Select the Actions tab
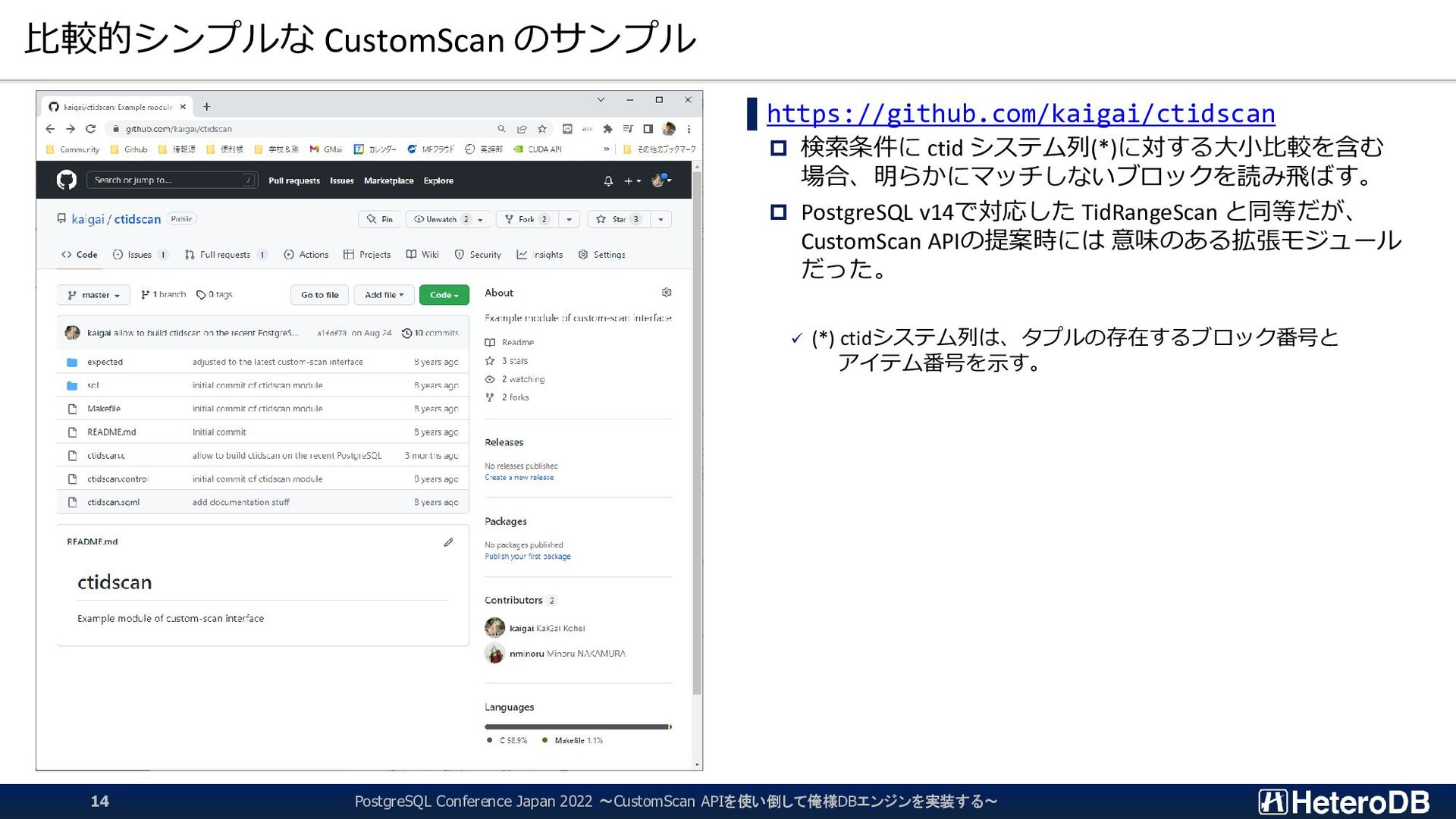Viewport: 1456px width, 819px height. tap(306, 255)
